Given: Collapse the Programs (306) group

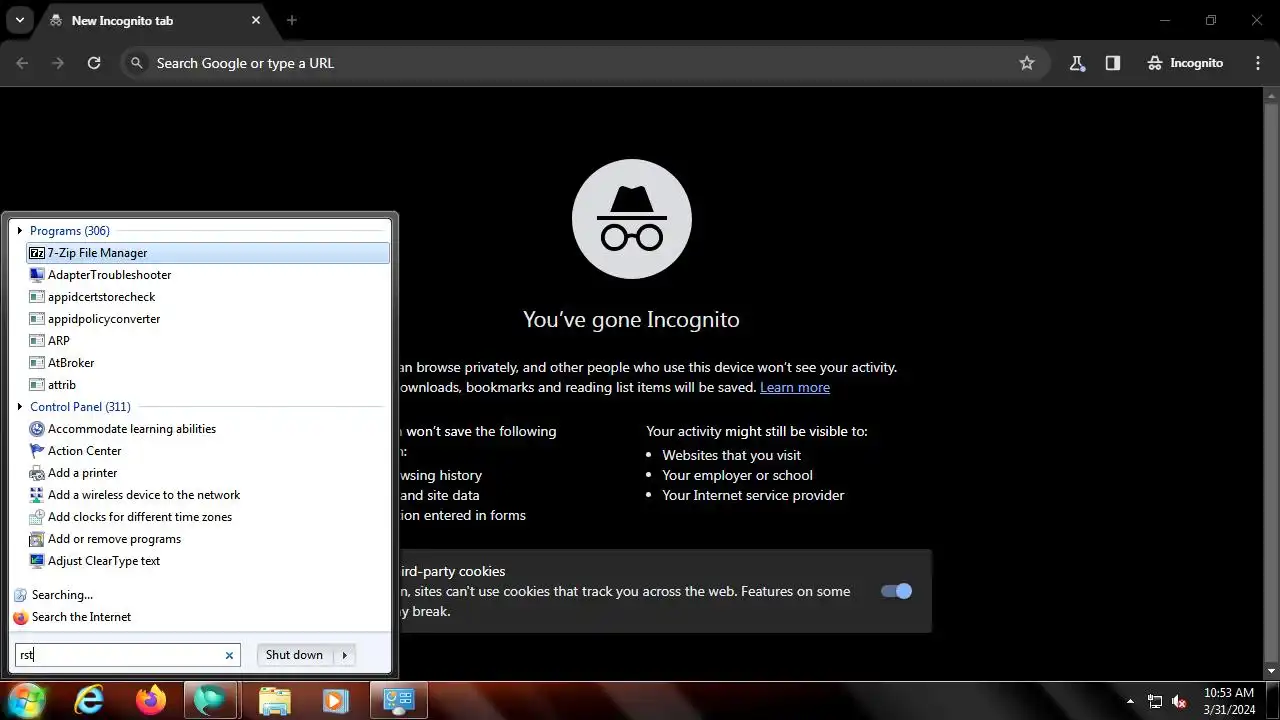Looking at the screenshot, I should (x=20, y=231).
